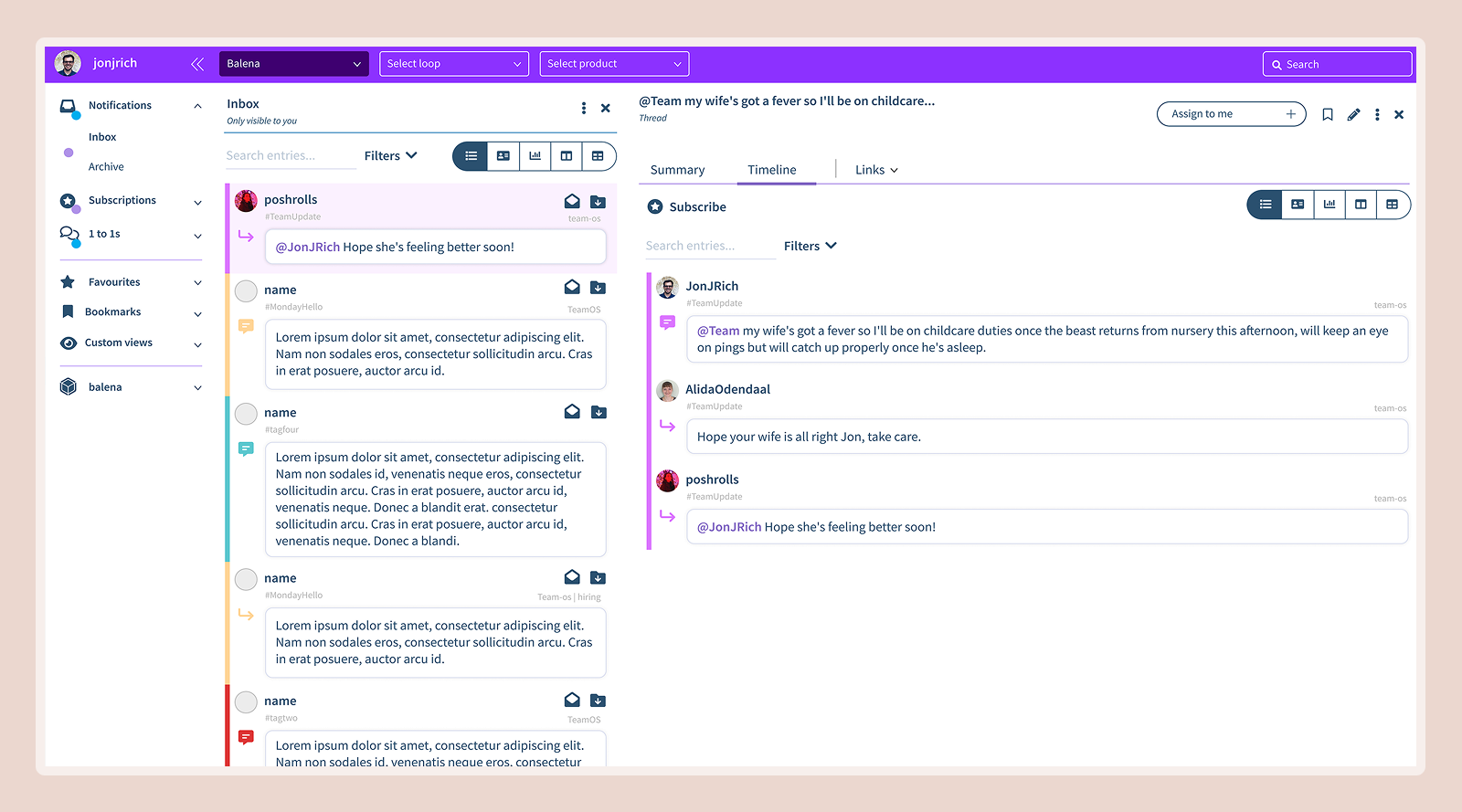Archive poshrolls inbox message

(598, 202)
